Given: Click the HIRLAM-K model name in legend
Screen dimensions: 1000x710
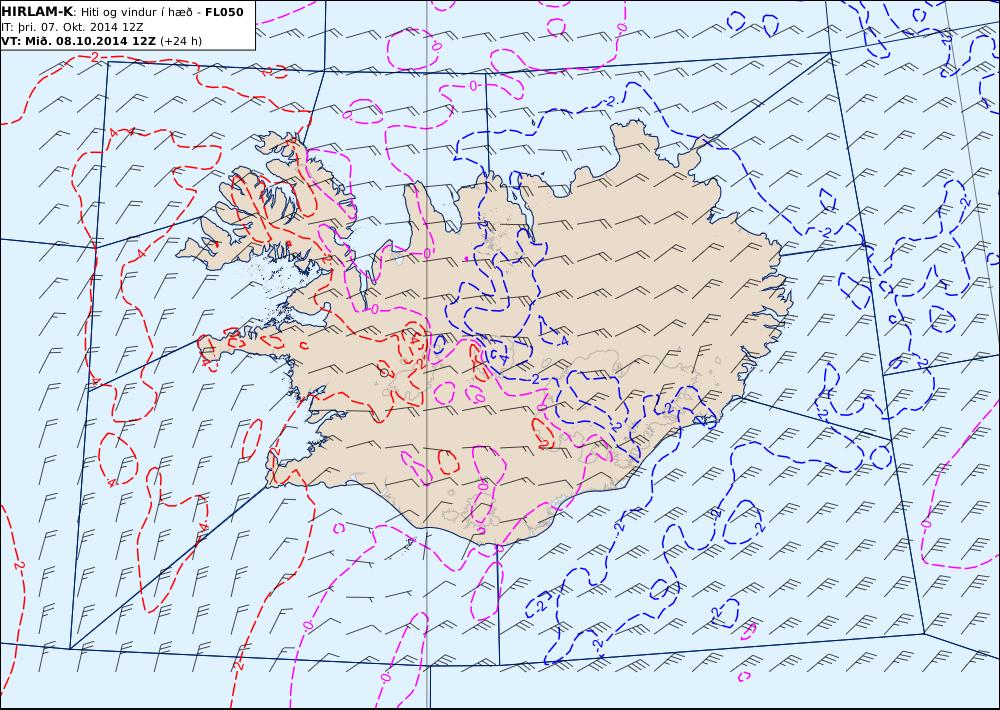Looking at the screenshot, I should point(38,12).
